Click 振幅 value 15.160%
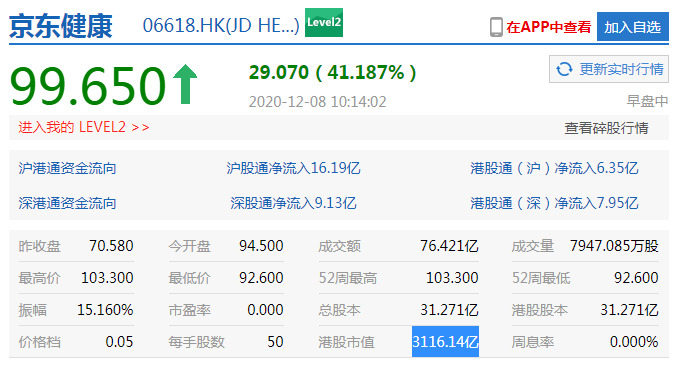Viewport: 683px width, 382px height. click(x=105, y=310)
